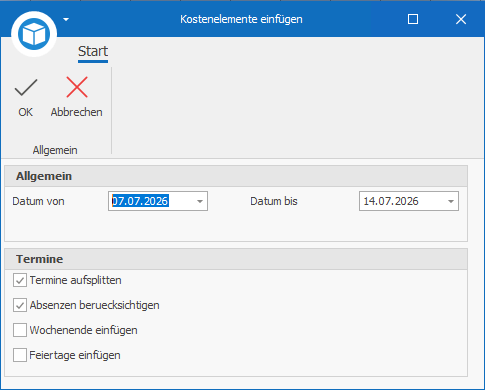This screenshot has width=485, height=390.
Task: Open the Datum bis calendar dropdown
Action: 451,201
